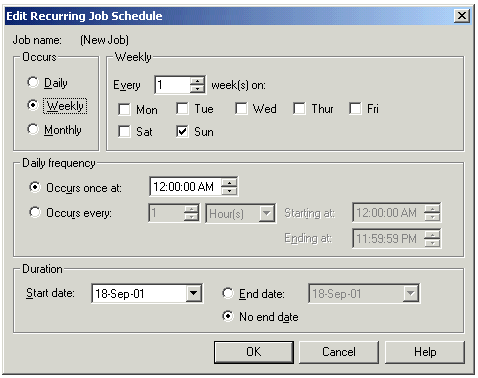Check the Sat checkbox

[124, 132]
